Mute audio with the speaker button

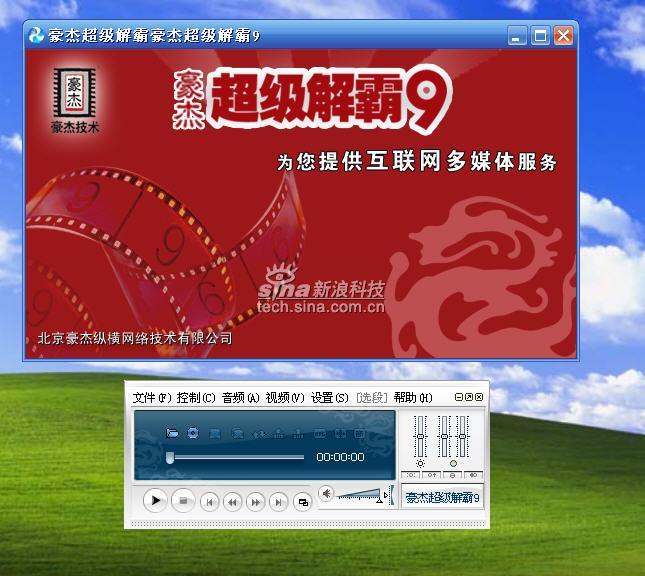[326, 493]
